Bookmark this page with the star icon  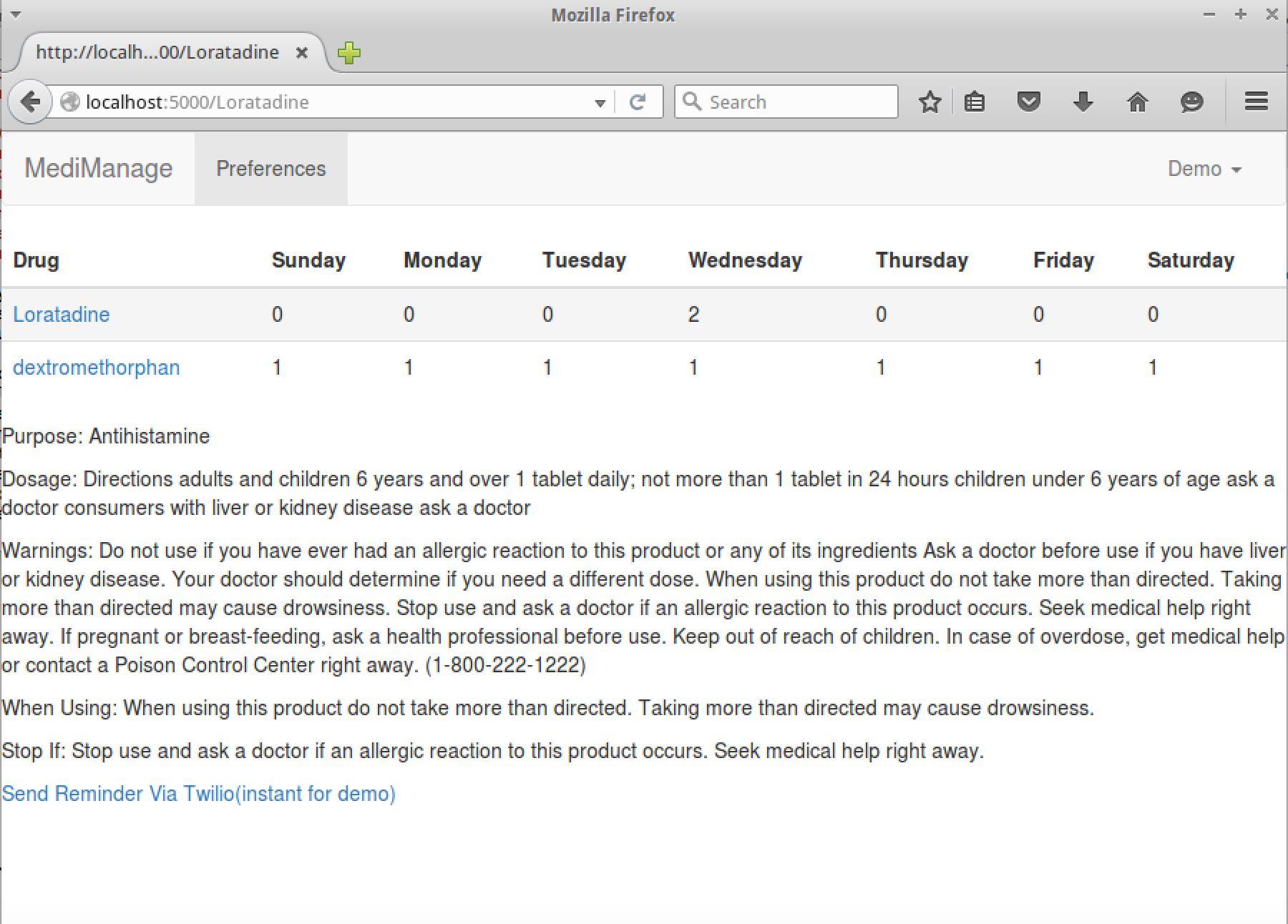930,102
